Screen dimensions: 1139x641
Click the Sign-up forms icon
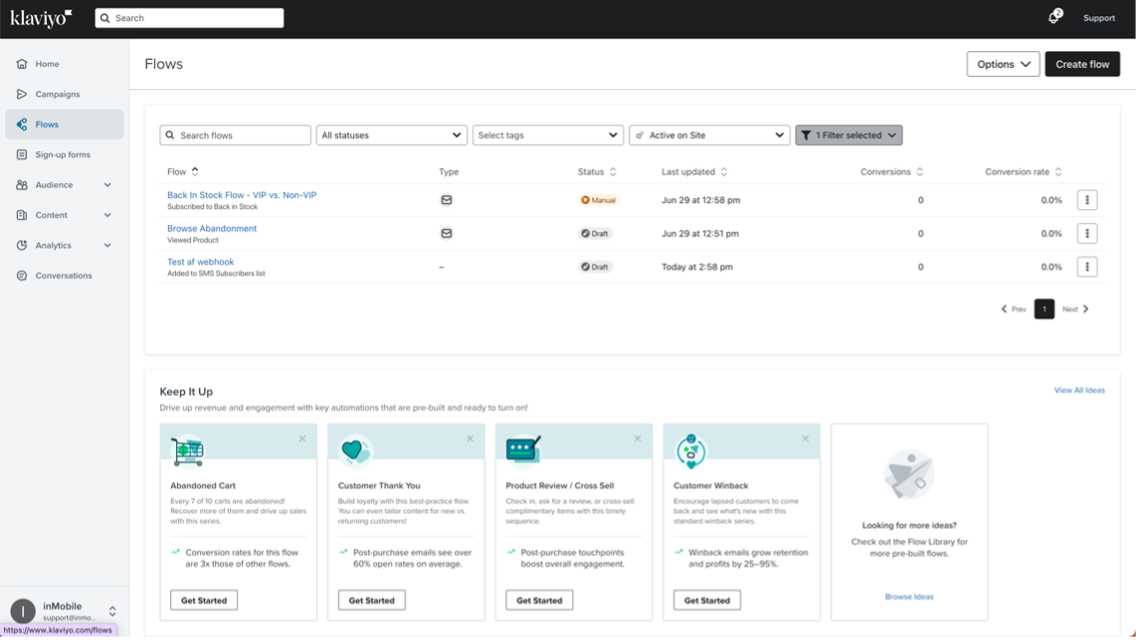(22, 155)
